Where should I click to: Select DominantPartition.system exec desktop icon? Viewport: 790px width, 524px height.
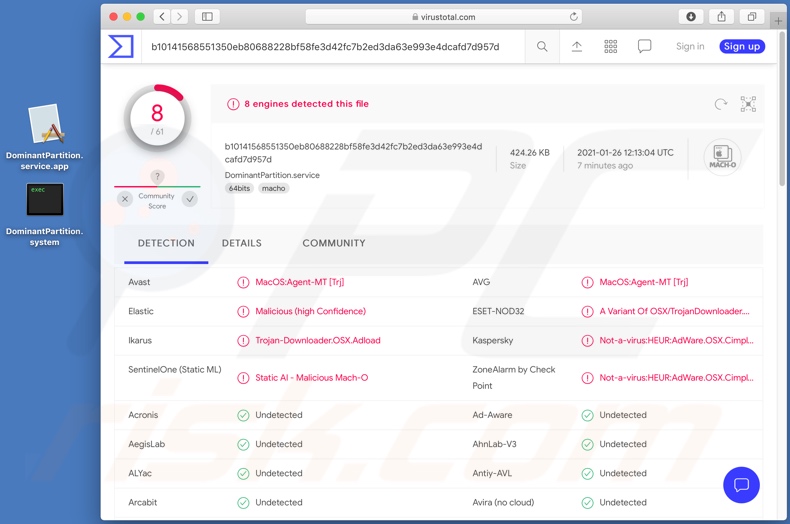click(x=44, y=214)
